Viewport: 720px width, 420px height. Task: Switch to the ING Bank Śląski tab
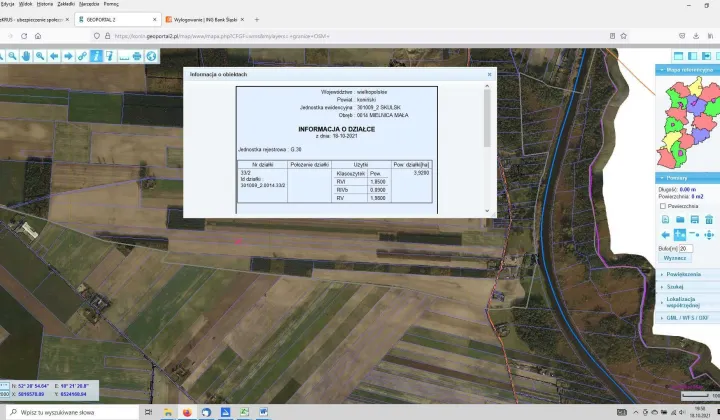click(205, 20)
